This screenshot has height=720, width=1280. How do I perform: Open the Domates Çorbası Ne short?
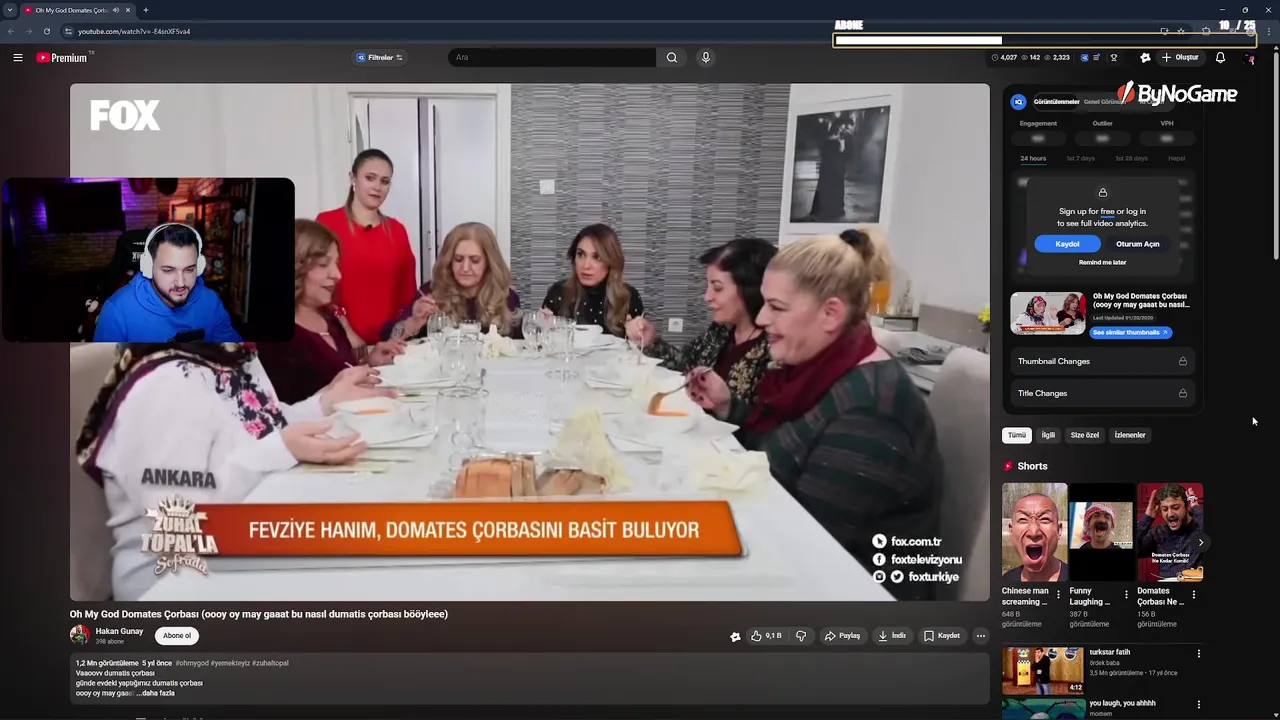(1170, 532)
